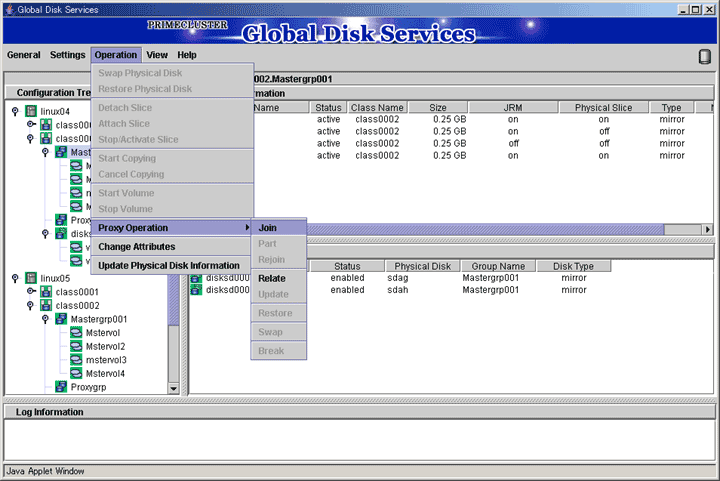Collapse class0002 under linux05
This screenshot has width=720, height=481.
(30, 305)
